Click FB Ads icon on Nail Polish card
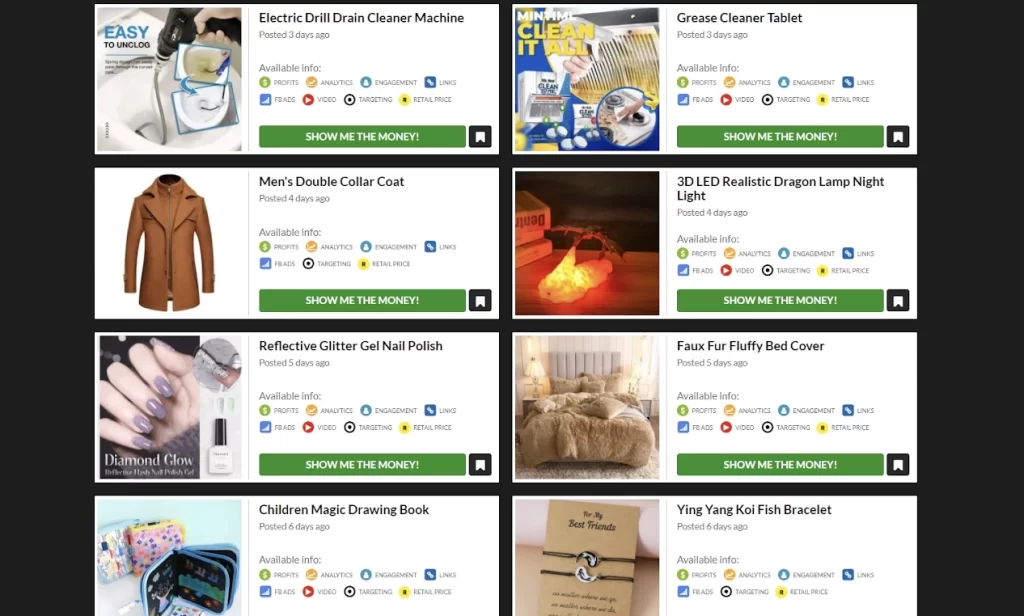This screenshot has width=1024, height=616. pyautogui.click(x=264, y=427)
